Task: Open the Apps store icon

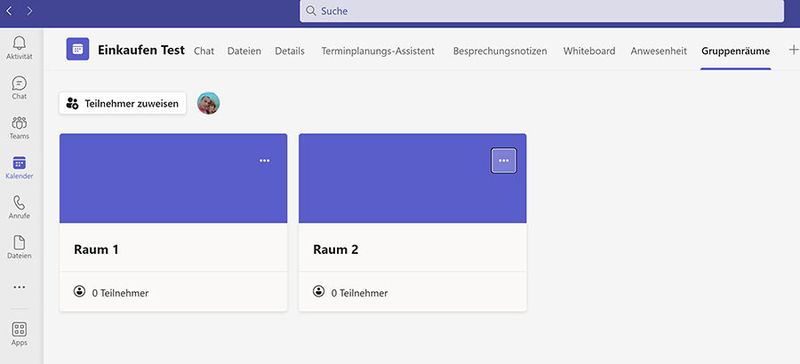Action: click(x=19, y=329)
